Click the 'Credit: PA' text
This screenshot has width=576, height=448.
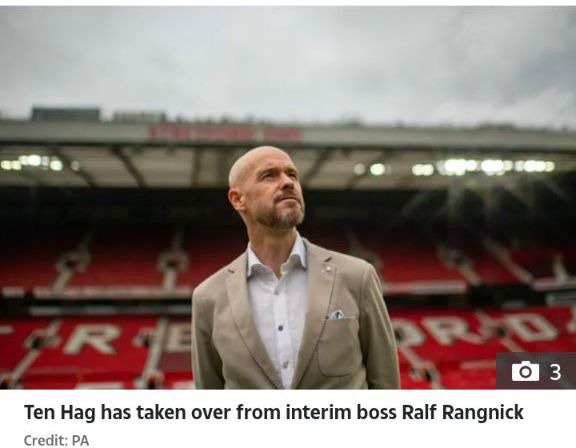click(57, 440)
